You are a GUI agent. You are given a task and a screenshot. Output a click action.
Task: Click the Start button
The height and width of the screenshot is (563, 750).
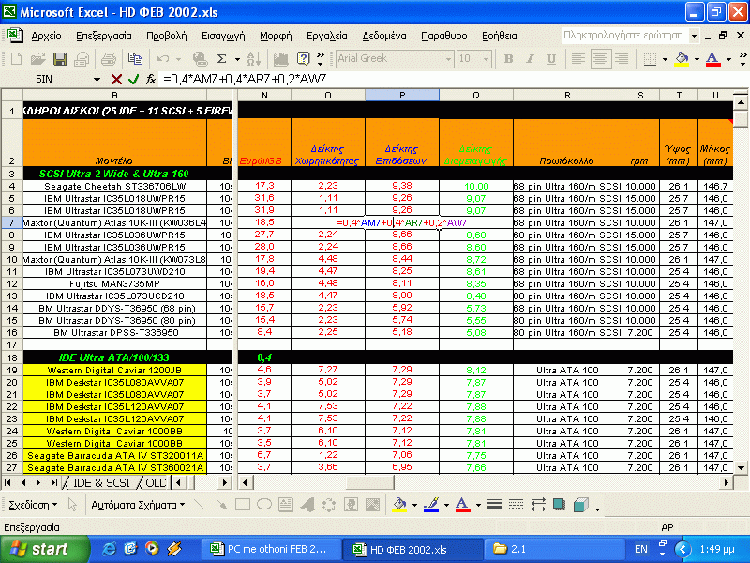(x=44, y=549)
